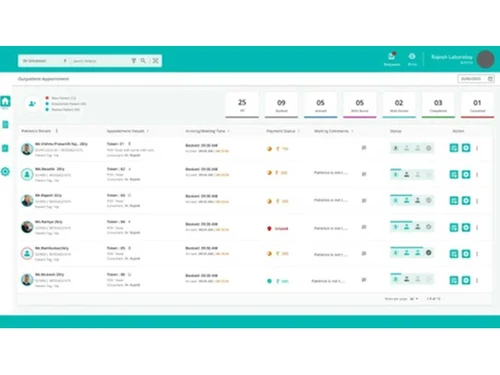Screen dimensions: 500x375
Task: Open comment icon in Token 03 row
Action: pyautogui.click(x=364, y=200)
